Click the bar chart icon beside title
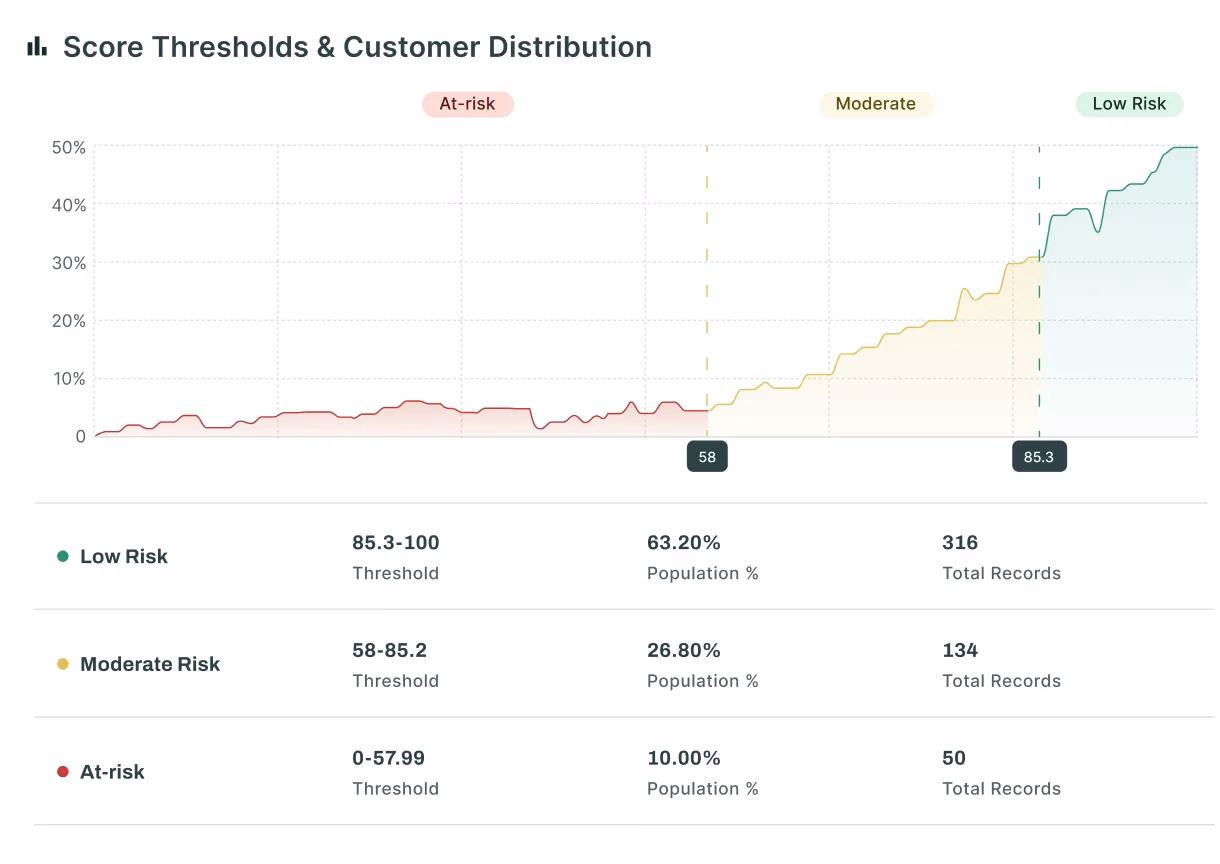1220x864 pixels. (x=37, y=46)
